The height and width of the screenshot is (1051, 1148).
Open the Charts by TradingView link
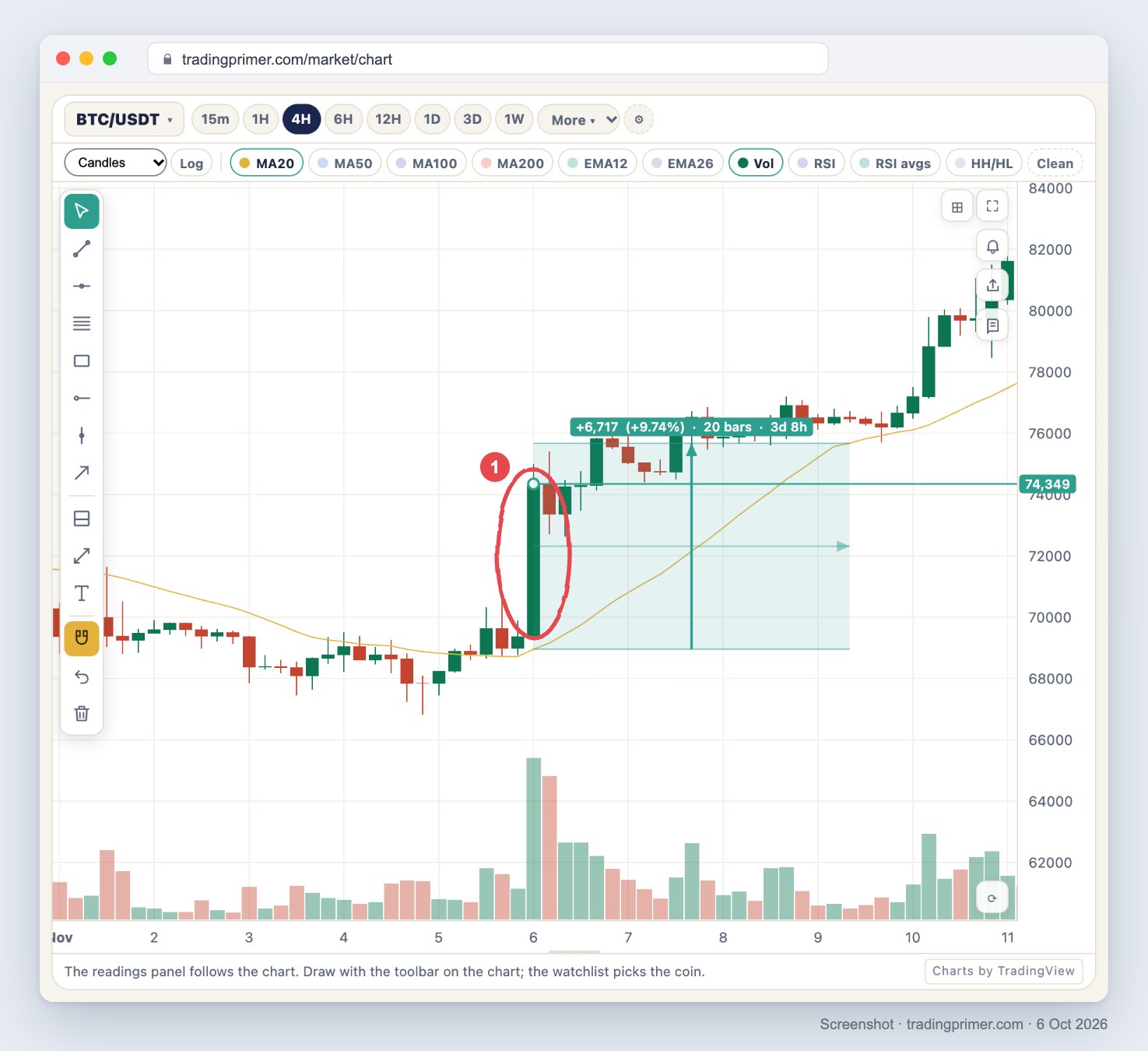[x=1003, y=971]
